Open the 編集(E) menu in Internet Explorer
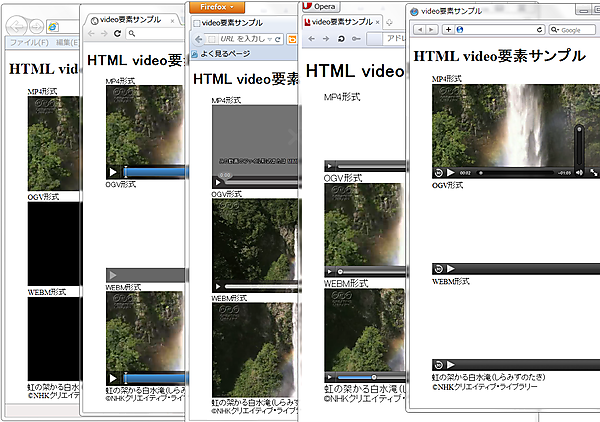The height and width of the screenshot is (422, 600). click(67, 42)
